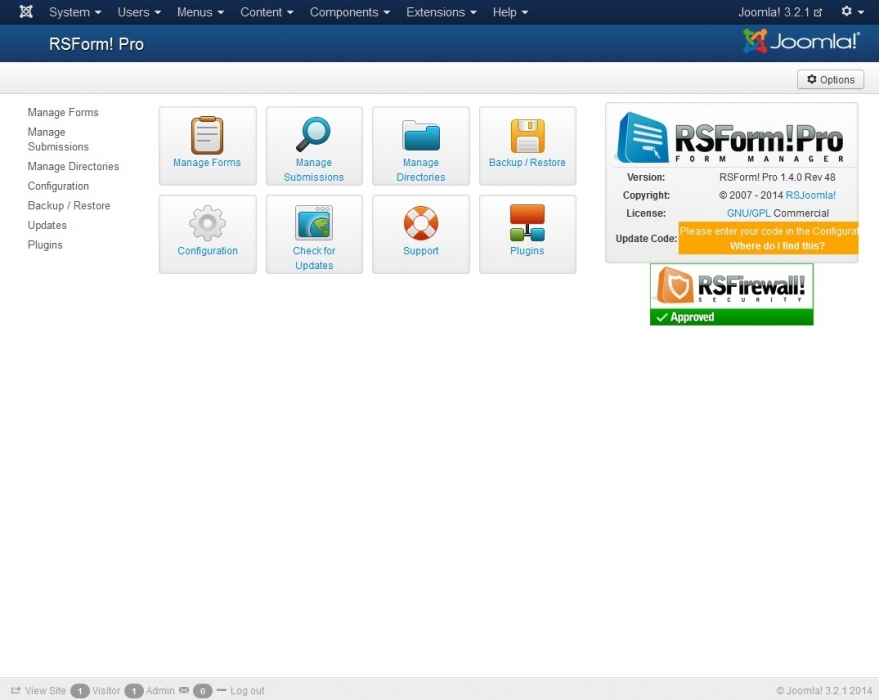The height and width of the screenshot is (700, 879).
Task: Open the GNU/GPL license link
Action: [x=748, y=213]
